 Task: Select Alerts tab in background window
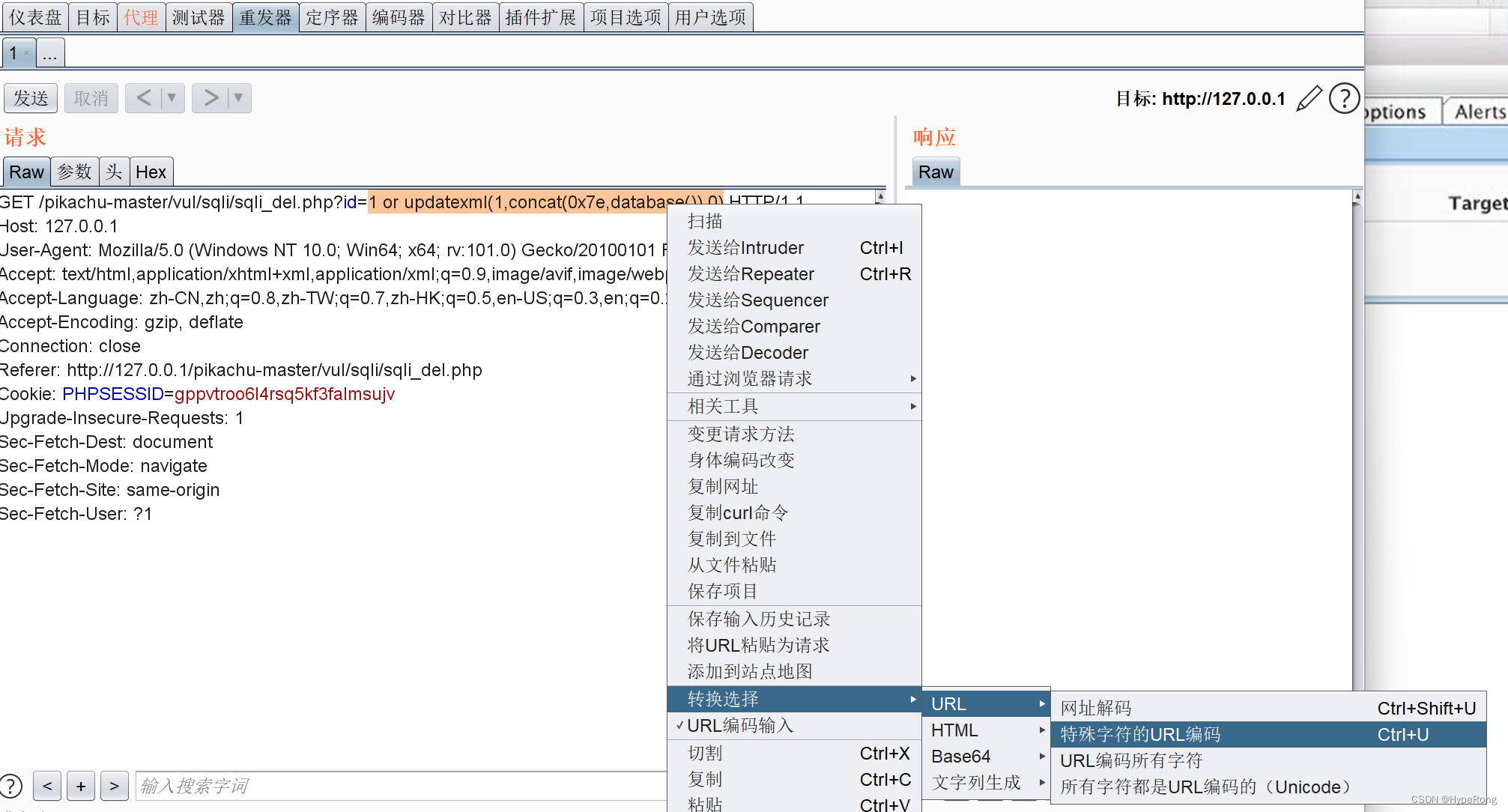[1478, 112]
